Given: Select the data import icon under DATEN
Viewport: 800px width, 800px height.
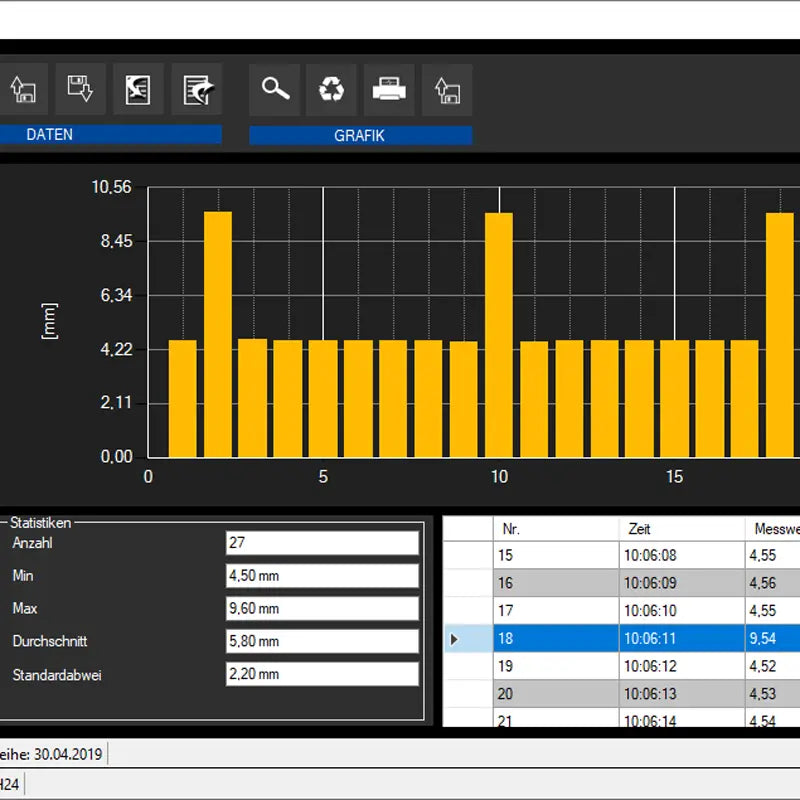Looking at the screenshot, I should coord(23,89).
